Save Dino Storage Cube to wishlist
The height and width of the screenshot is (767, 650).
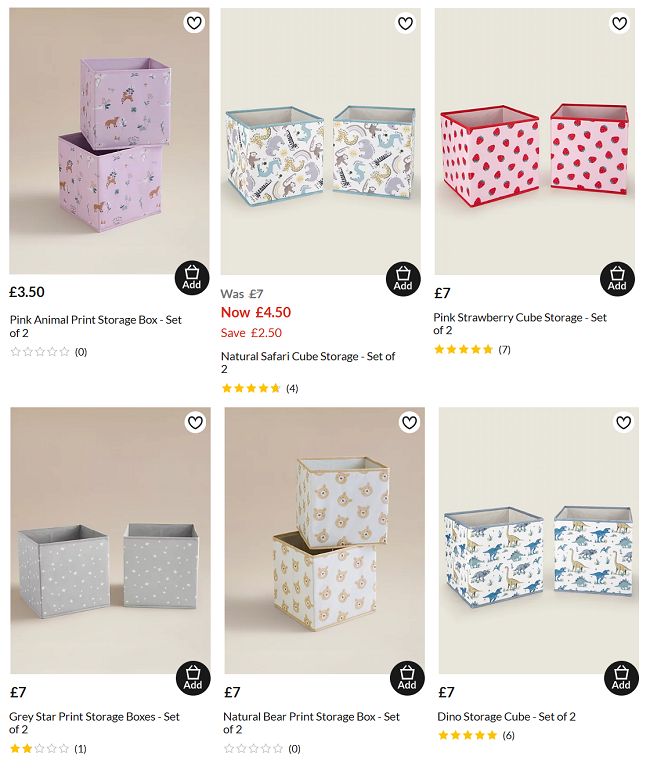point(623,423)
